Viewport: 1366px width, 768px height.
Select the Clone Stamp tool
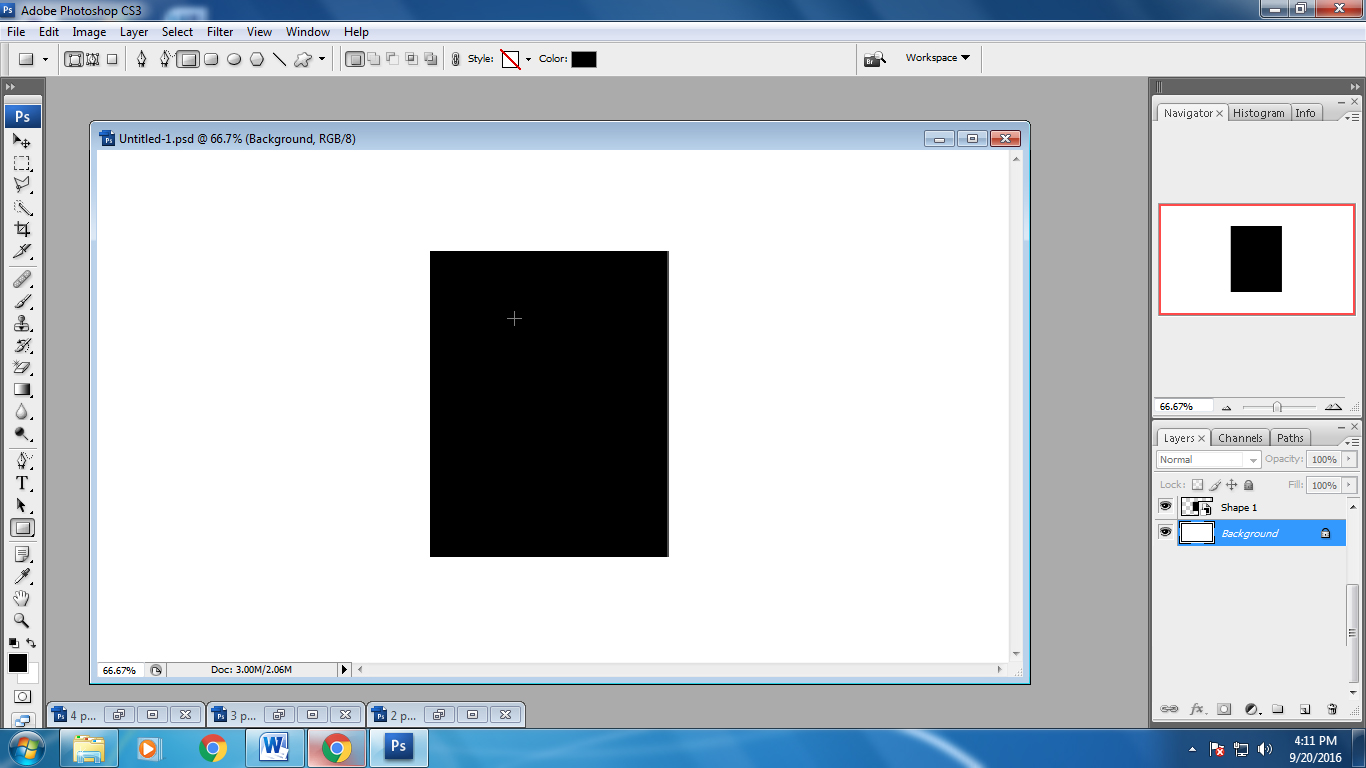(x=22, y=323)
